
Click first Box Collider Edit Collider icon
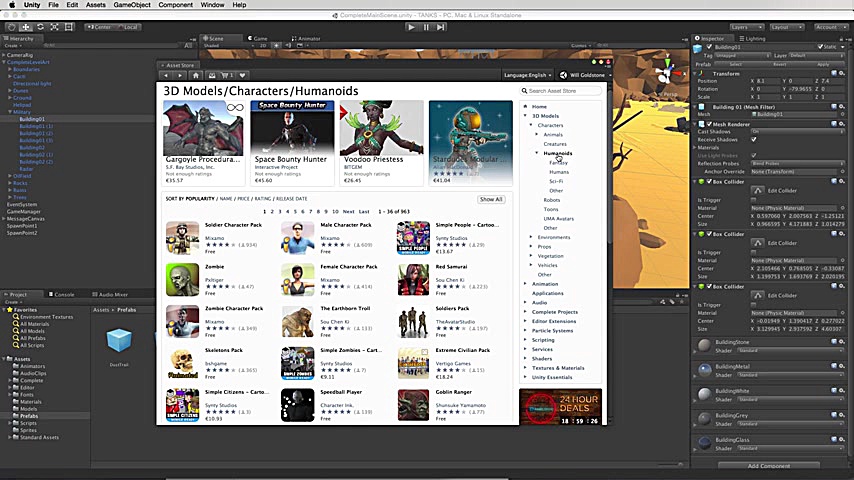[758, 190]
